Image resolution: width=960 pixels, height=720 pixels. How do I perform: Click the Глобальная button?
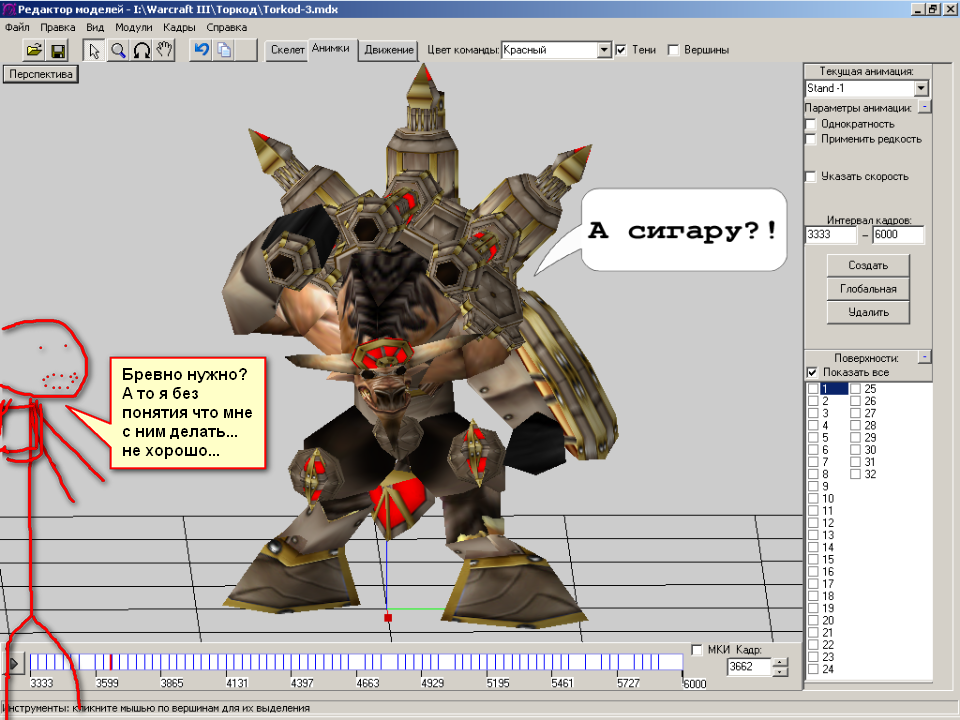click(x=868, y=289)
